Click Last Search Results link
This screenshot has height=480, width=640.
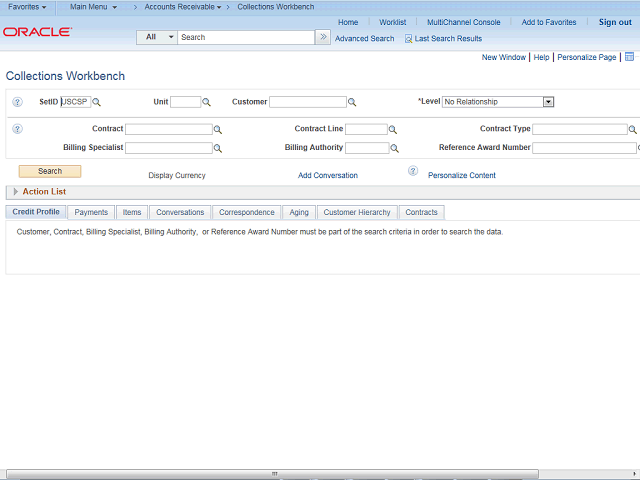coord(448,39)
